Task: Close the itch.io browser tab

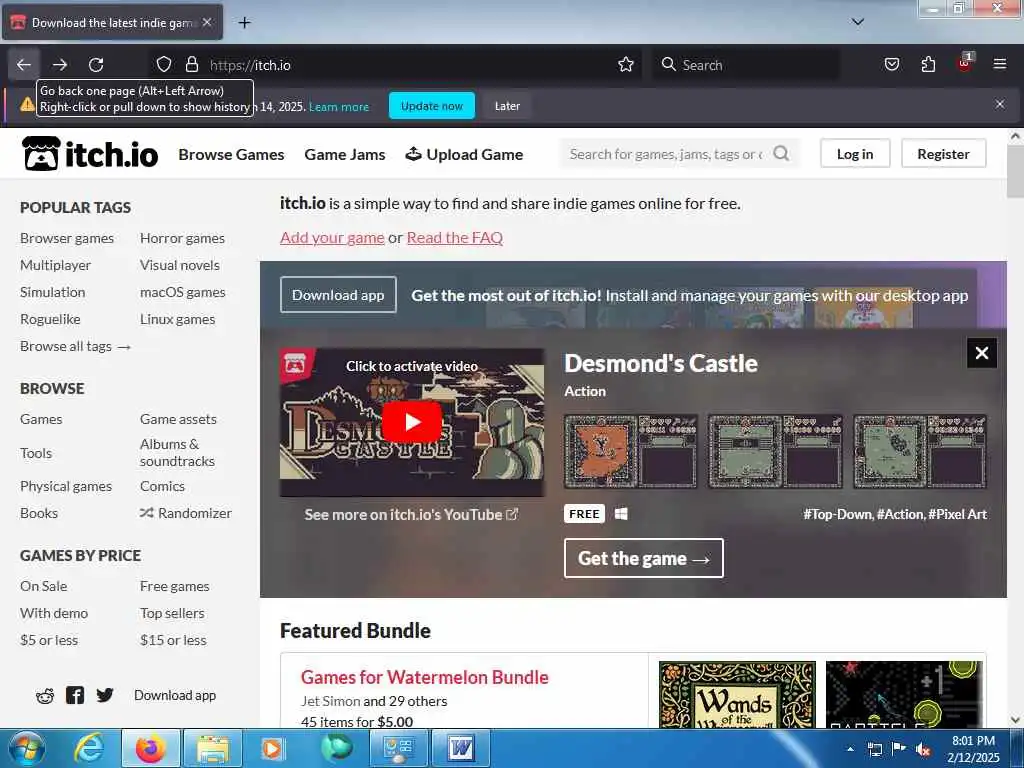Action: coord(207,22)
